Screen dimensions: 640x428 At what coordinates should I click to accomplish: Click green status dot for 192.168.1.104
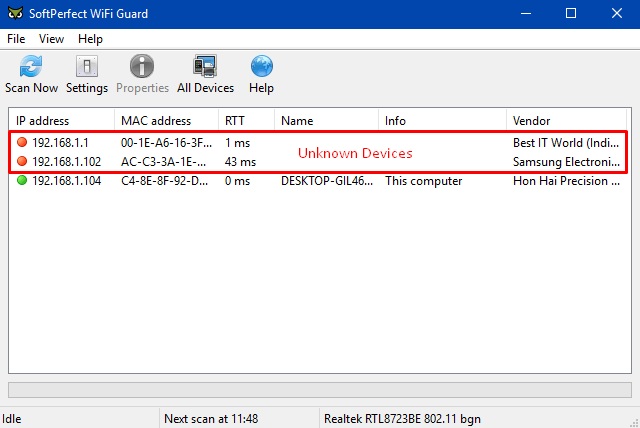pos(22,180)
